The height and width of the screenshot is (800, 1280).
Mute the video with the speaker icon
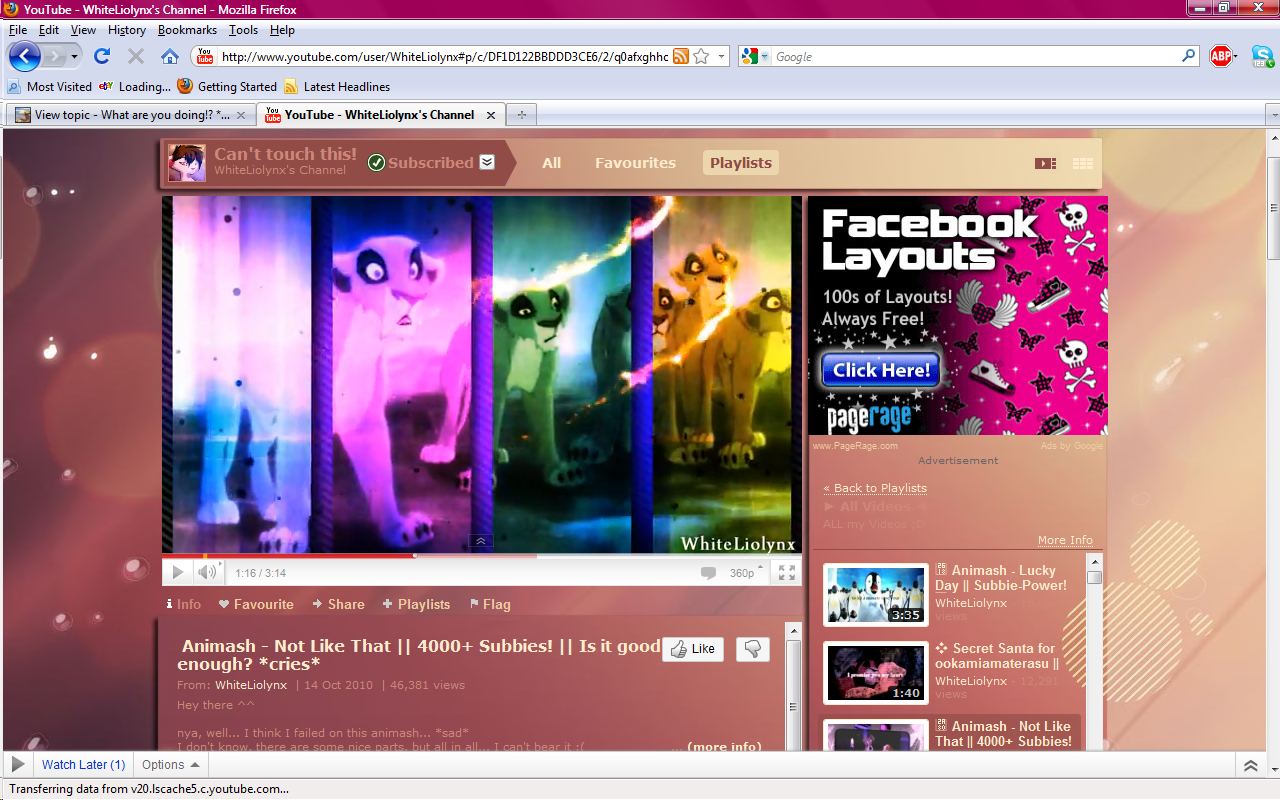[x=206, y=572]
